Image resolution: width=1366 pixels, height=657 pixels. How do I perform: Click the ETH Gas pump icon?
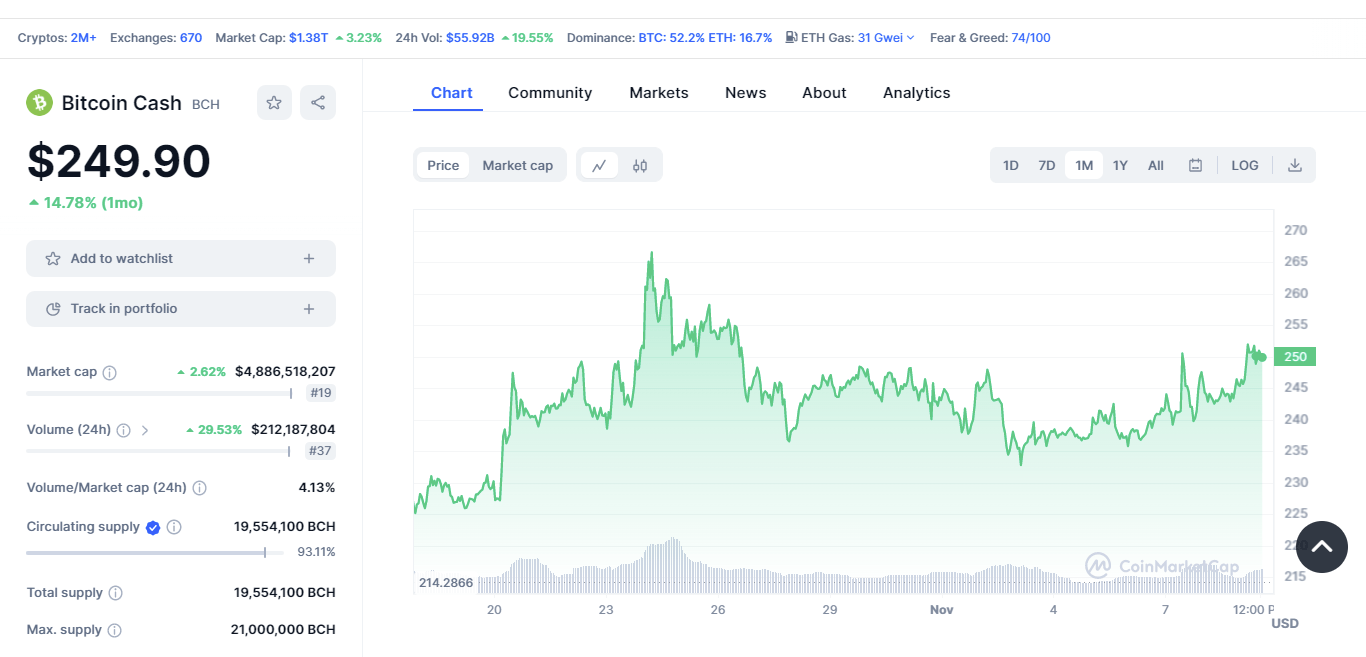coord(791,38)
